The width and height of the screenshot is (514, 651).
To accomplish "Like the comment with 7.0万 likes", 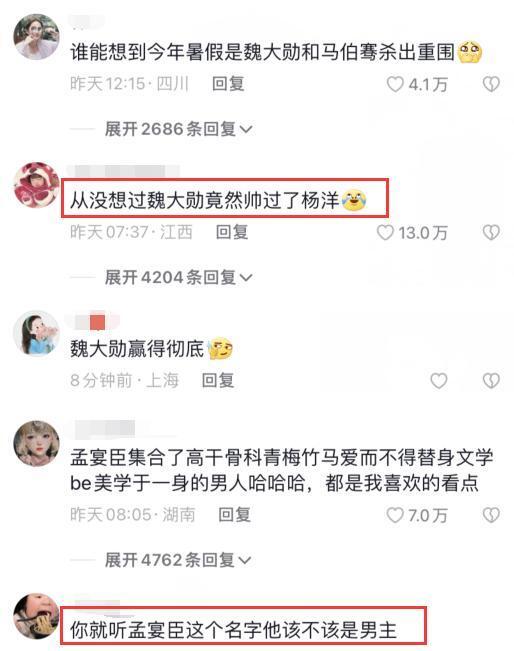I will [x=395, y=515].
